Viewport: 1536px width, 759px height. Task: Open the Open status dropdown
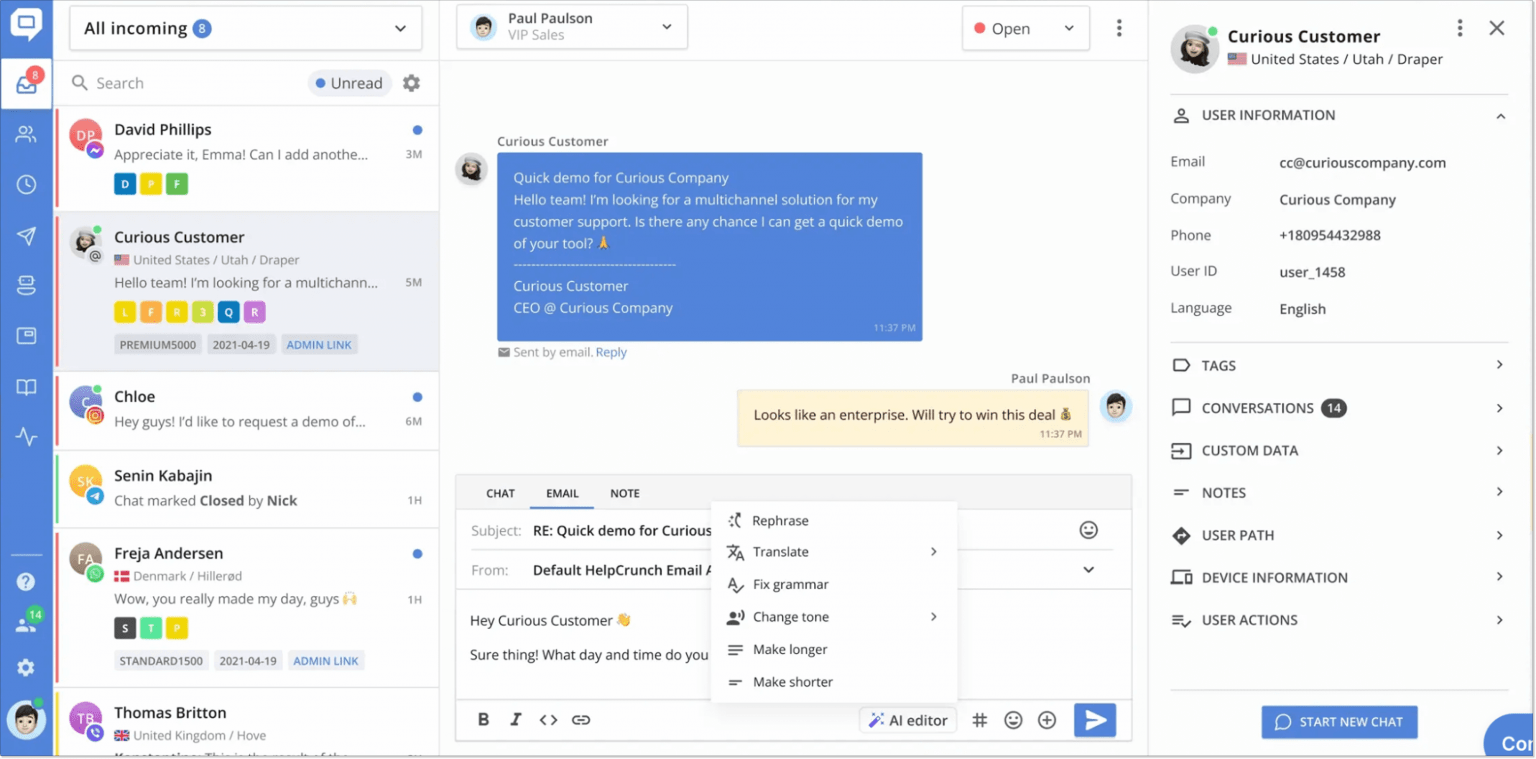1025,29
